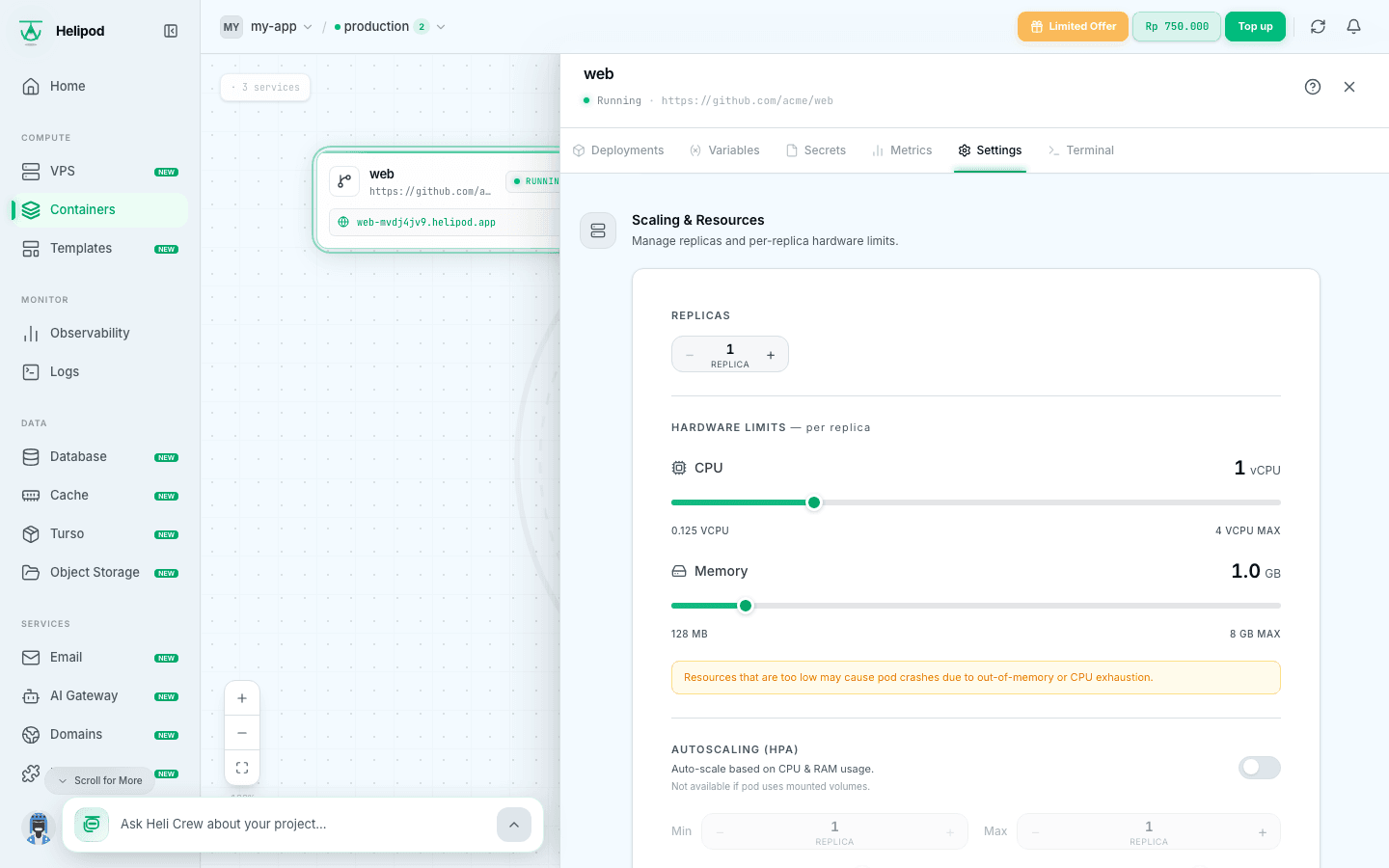Open the production environment dropdown
Viewport: 1389px width, 868px height.
[390, 27]
